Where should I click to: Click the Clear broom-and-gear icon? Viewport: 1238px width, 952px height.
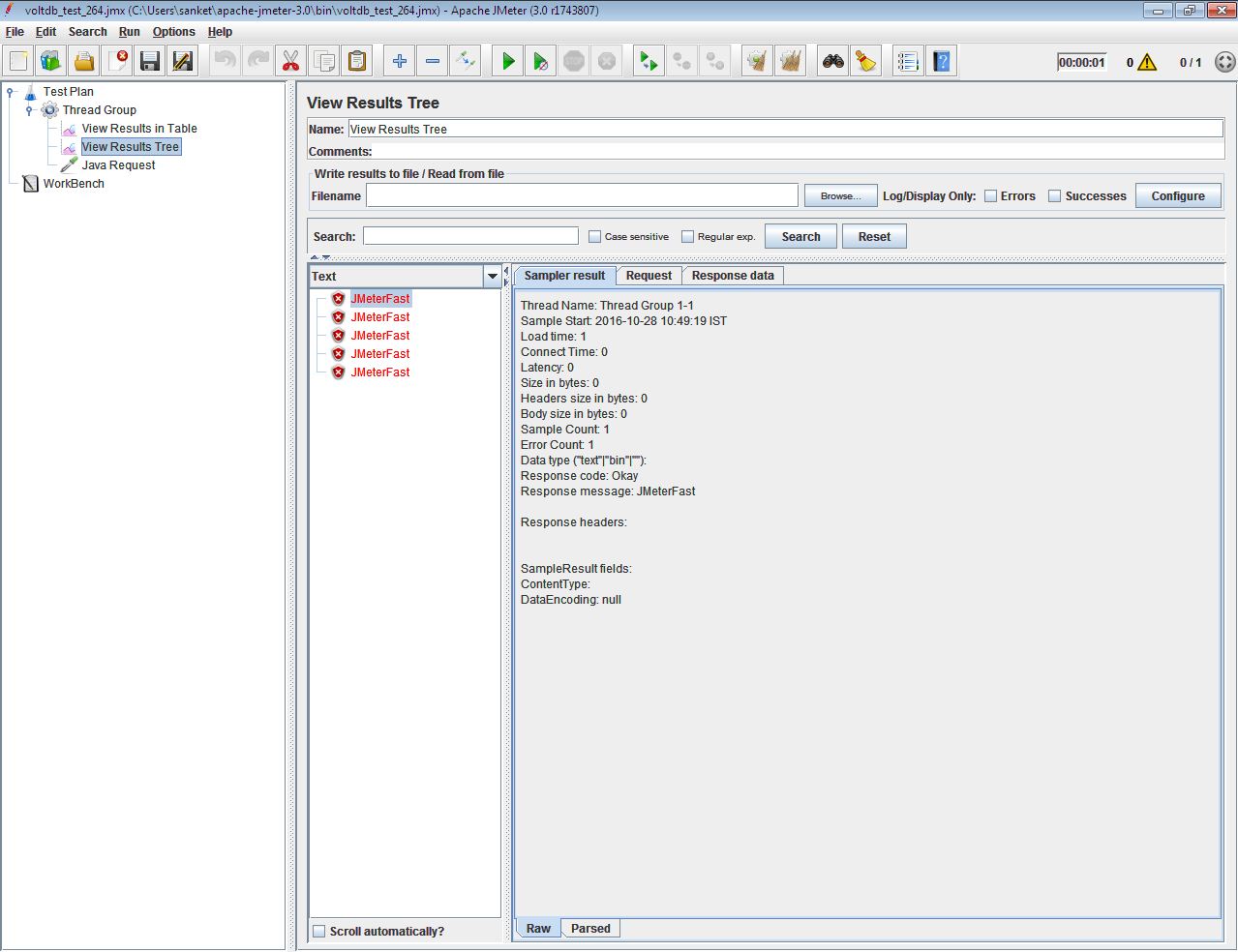coord(758,61)
